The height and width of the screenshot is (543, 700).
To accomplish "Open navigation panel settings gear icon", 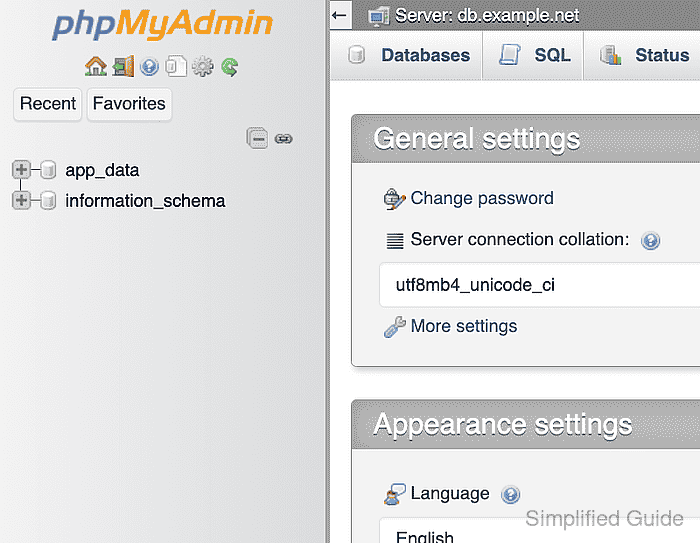I will 203,67.
